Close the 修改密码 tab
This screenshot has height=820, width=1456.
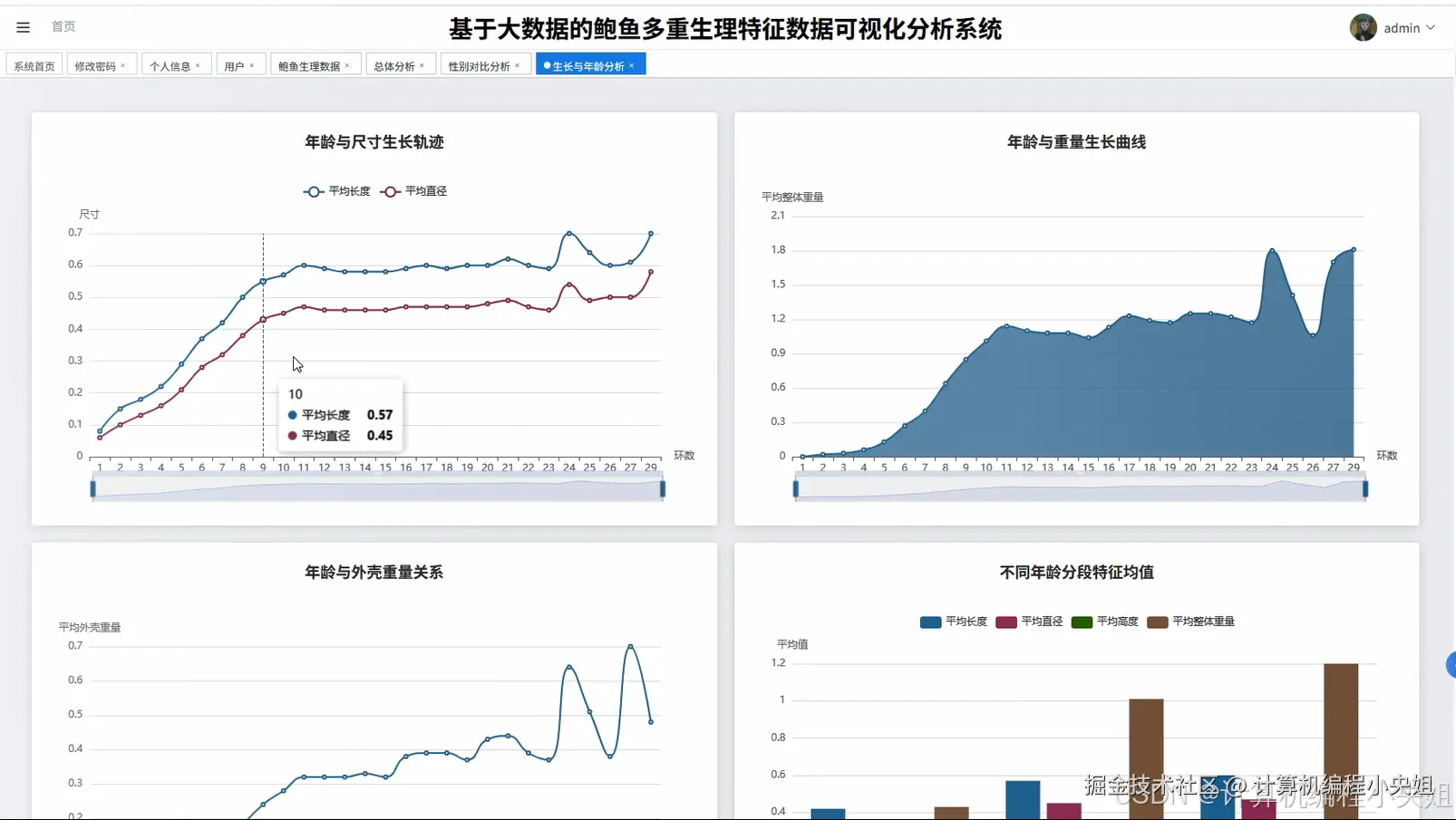123,65
